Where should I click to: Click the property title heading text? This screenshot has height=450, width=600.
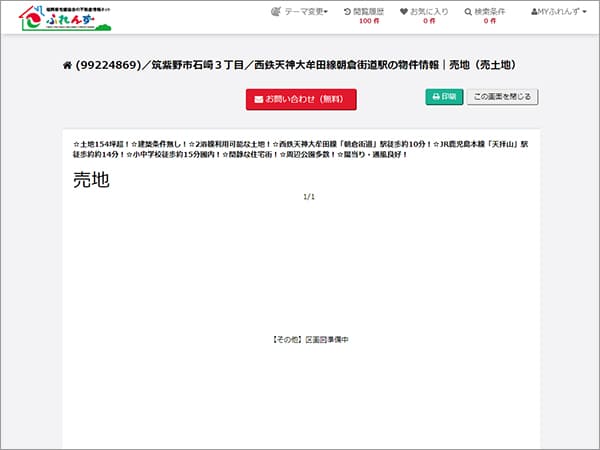click(x=295, y=65)
